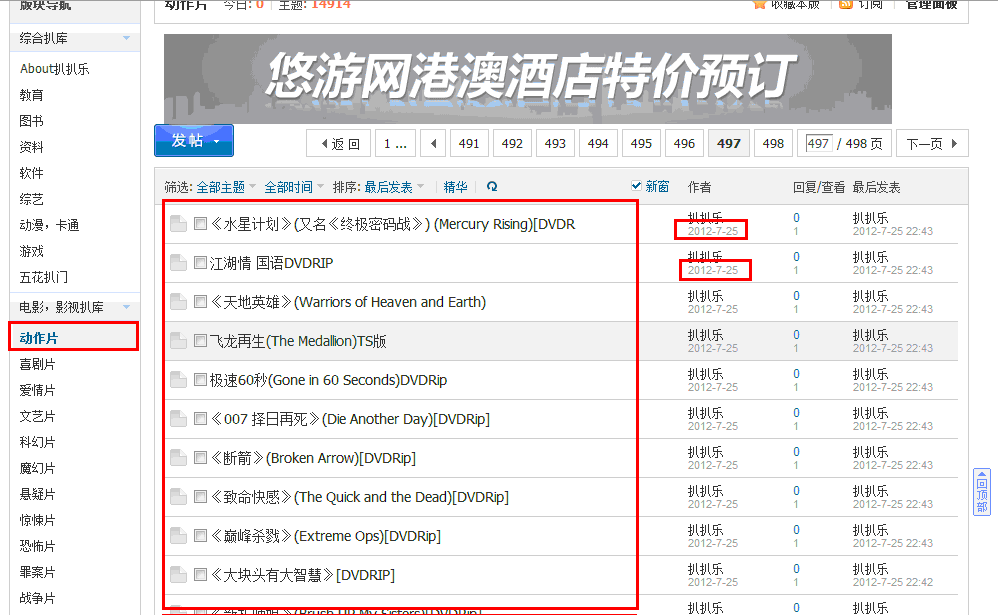998x615 pixels.
Task: Click the 精华 filter link
Action: pos(455,187)
